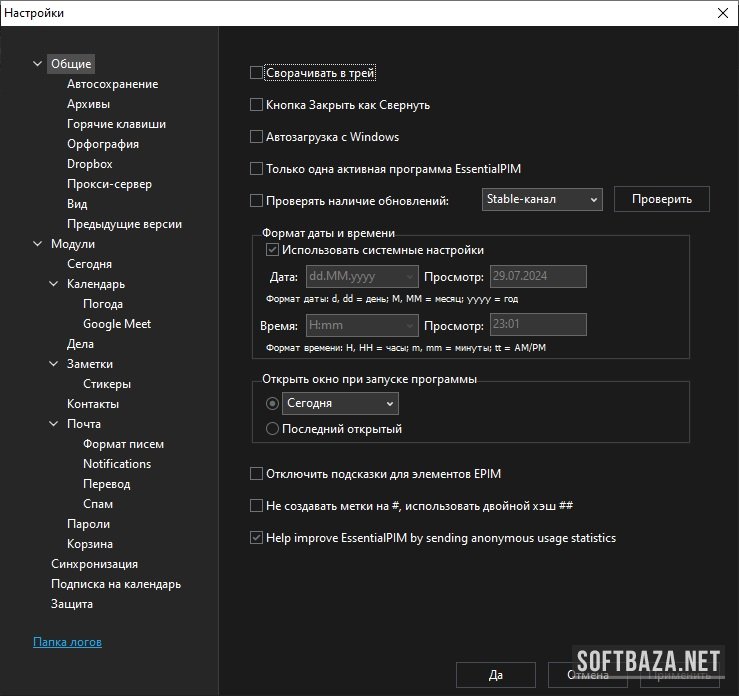Disable anonymous usage statistics checkbox
739x696 pixels.
(x=257, y=538)
